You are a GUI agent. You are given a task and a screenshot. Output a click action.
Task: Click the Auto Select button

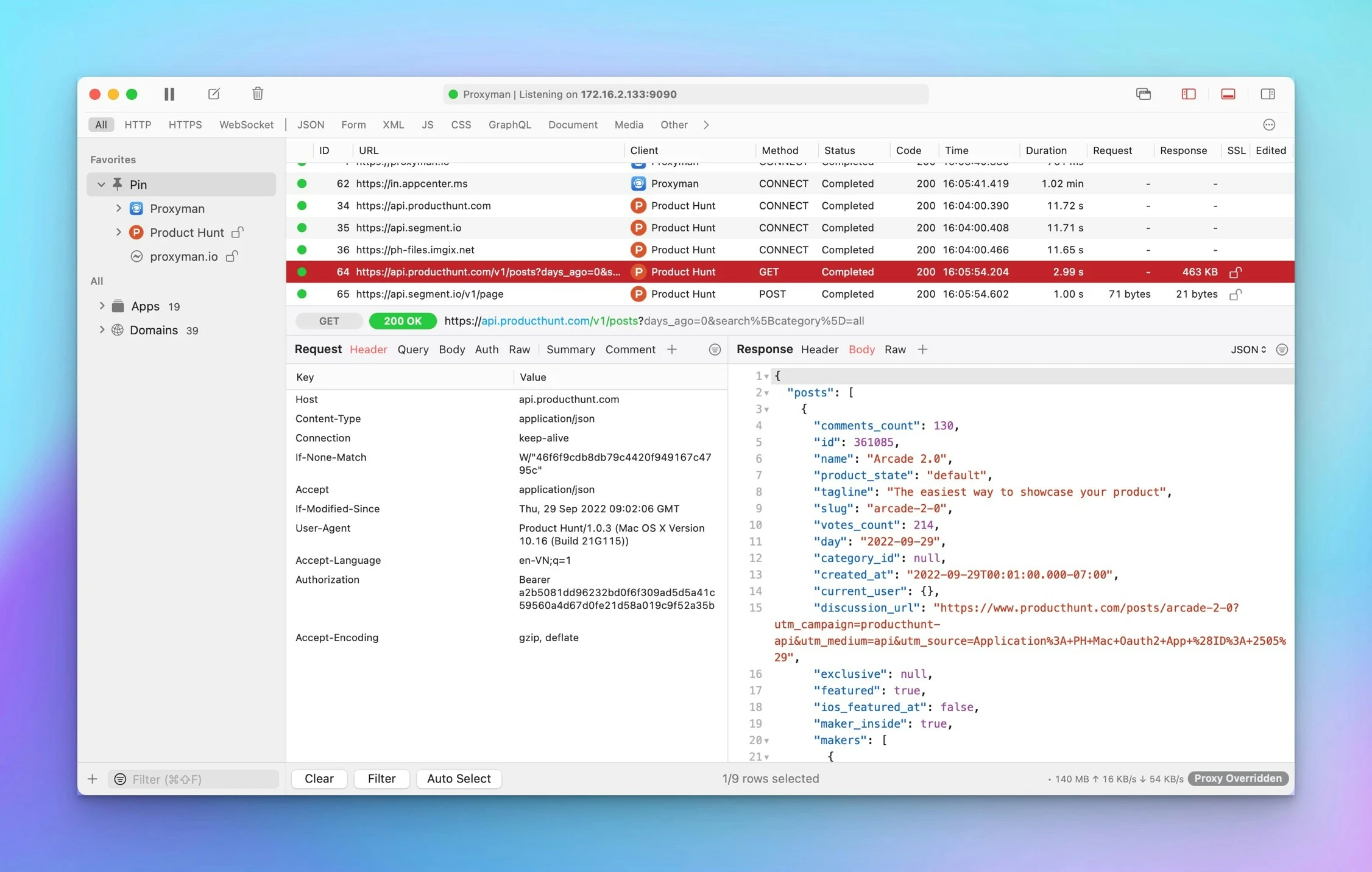tap(457, 778)
